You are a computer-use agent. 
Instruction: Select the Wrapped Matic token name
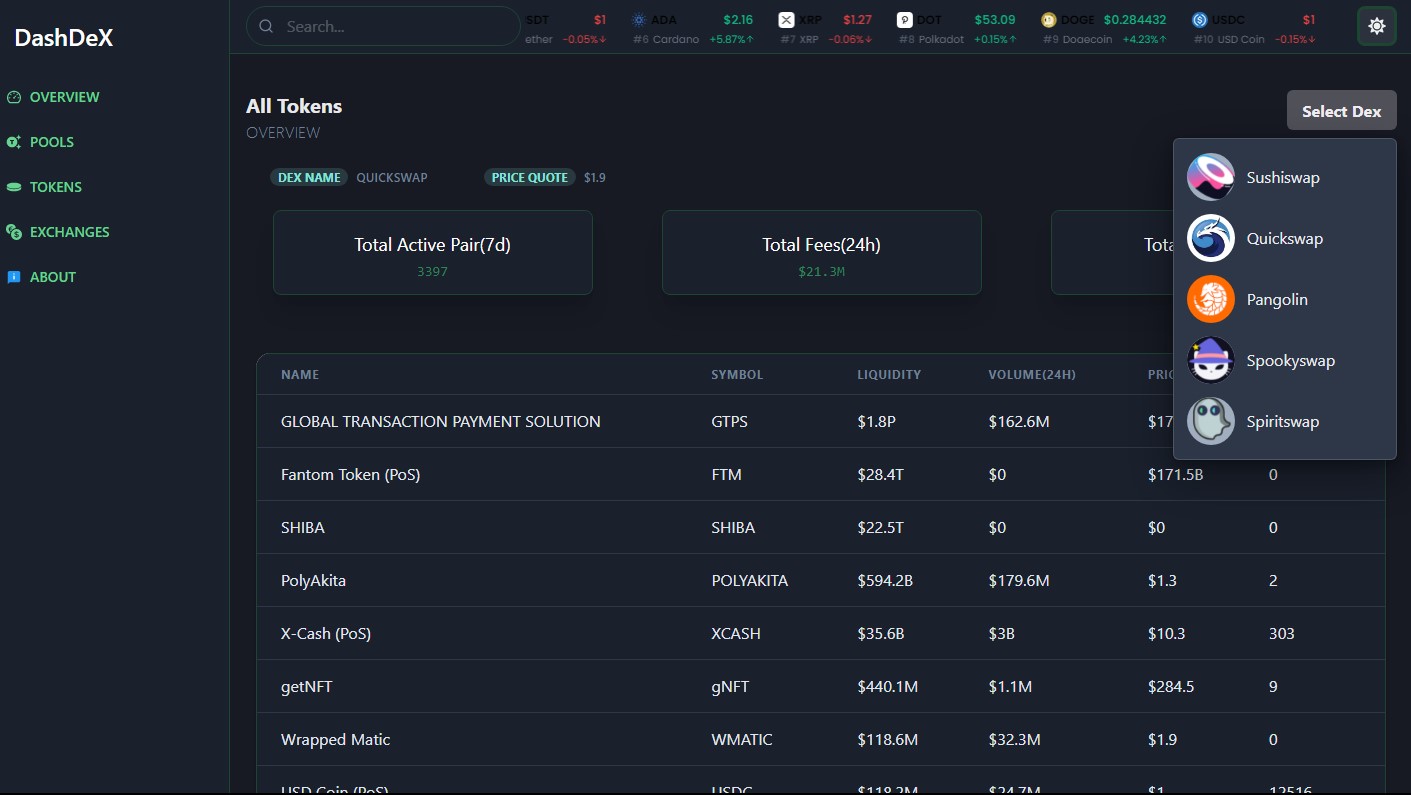tap(335, 740)
